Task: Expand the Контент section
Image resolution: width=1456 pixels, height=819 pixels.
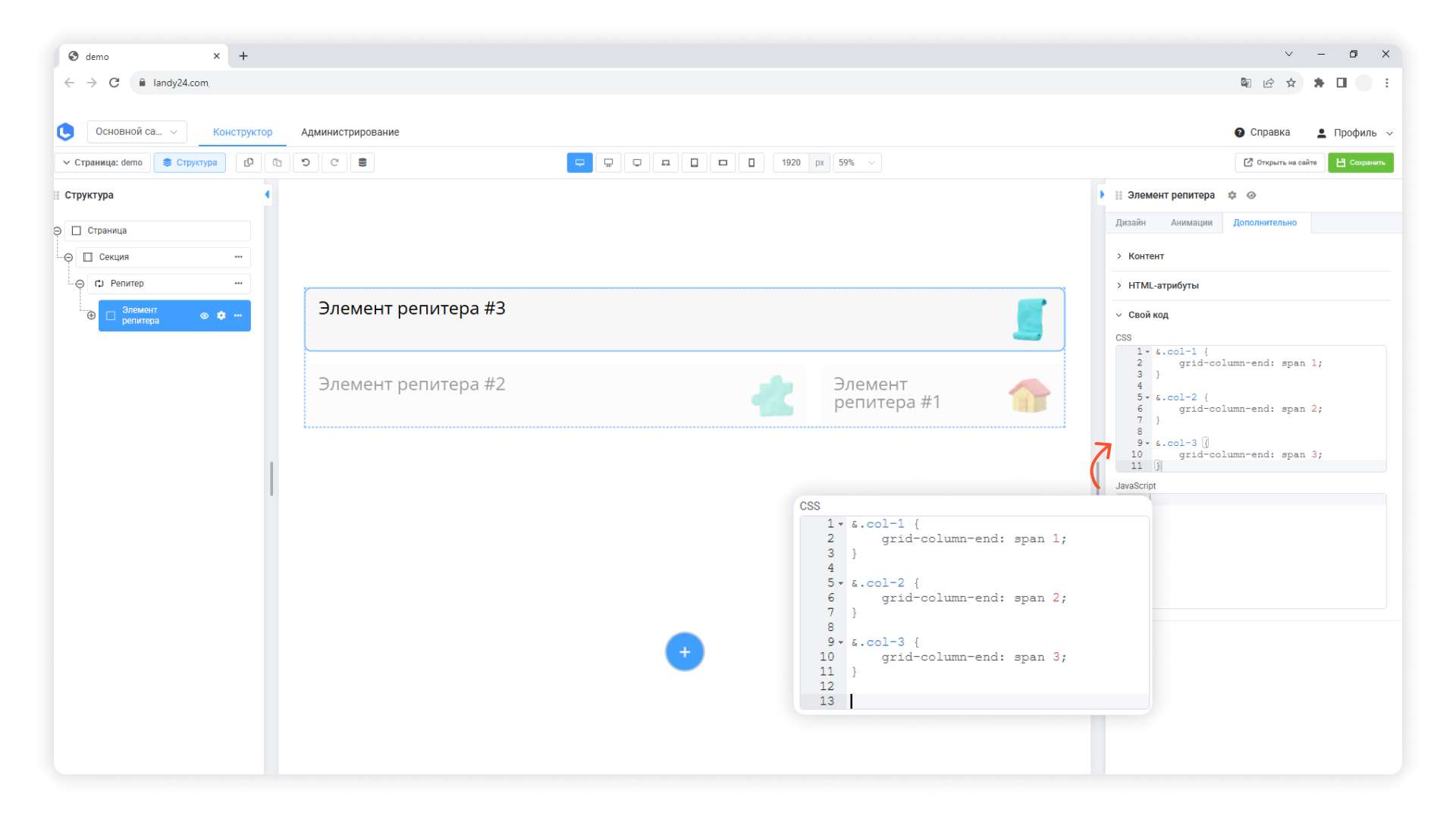Action: tap(1145, 256)
